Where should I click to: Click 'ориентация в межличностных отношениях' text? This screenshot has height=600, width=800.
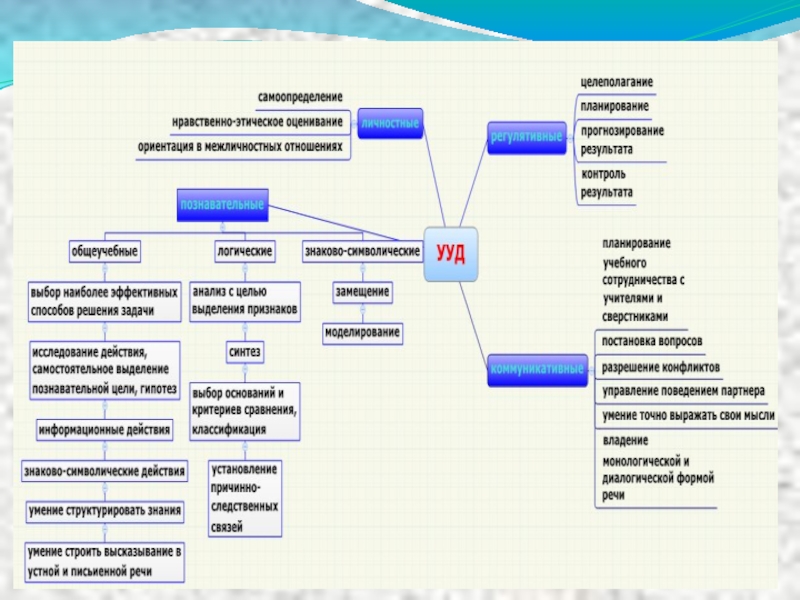click(x=240, y=147)
